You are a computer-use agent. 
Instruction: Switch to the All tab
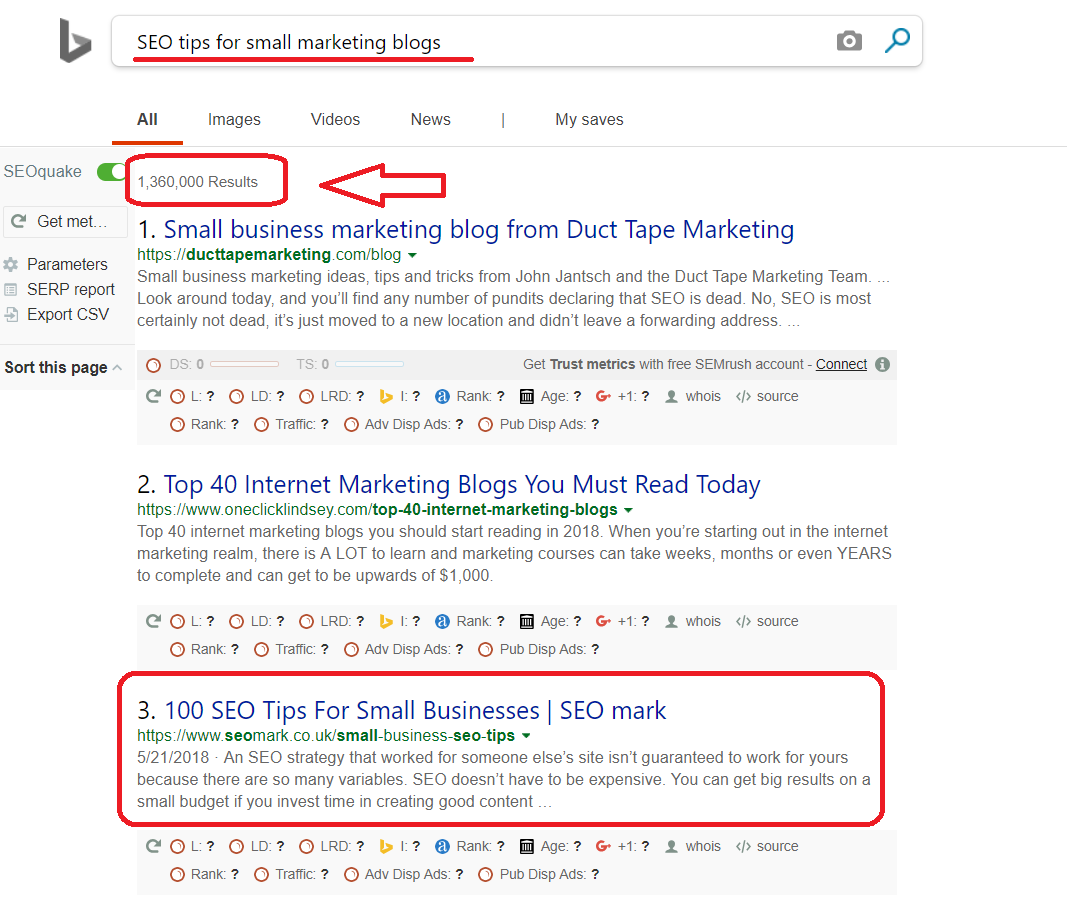pos(147,120)
